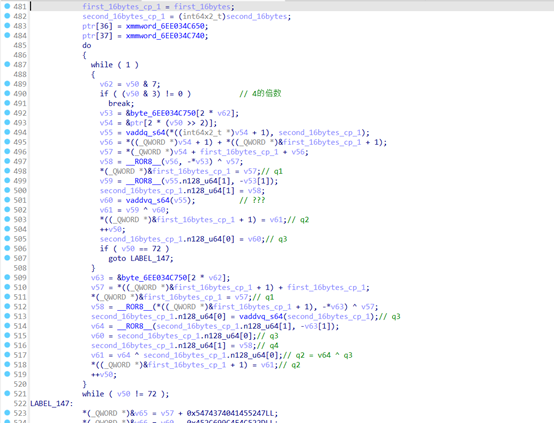
Task: Select variable v62 on line 489
Action: pos(106,84)
